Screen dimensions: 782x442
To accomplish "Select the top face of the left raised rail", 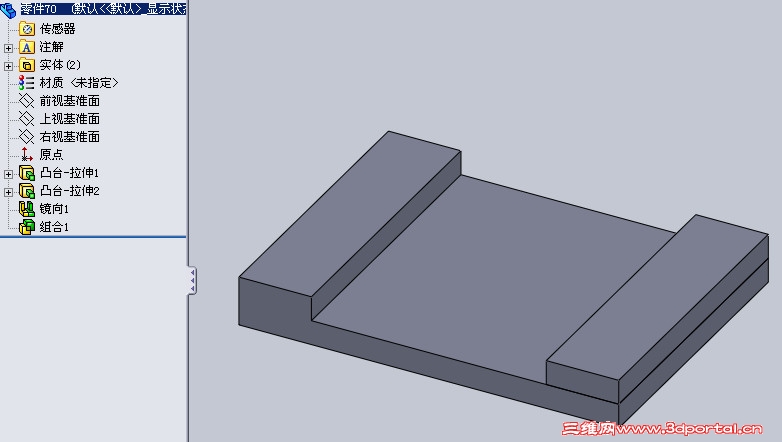I will click(x=349, y=215).
